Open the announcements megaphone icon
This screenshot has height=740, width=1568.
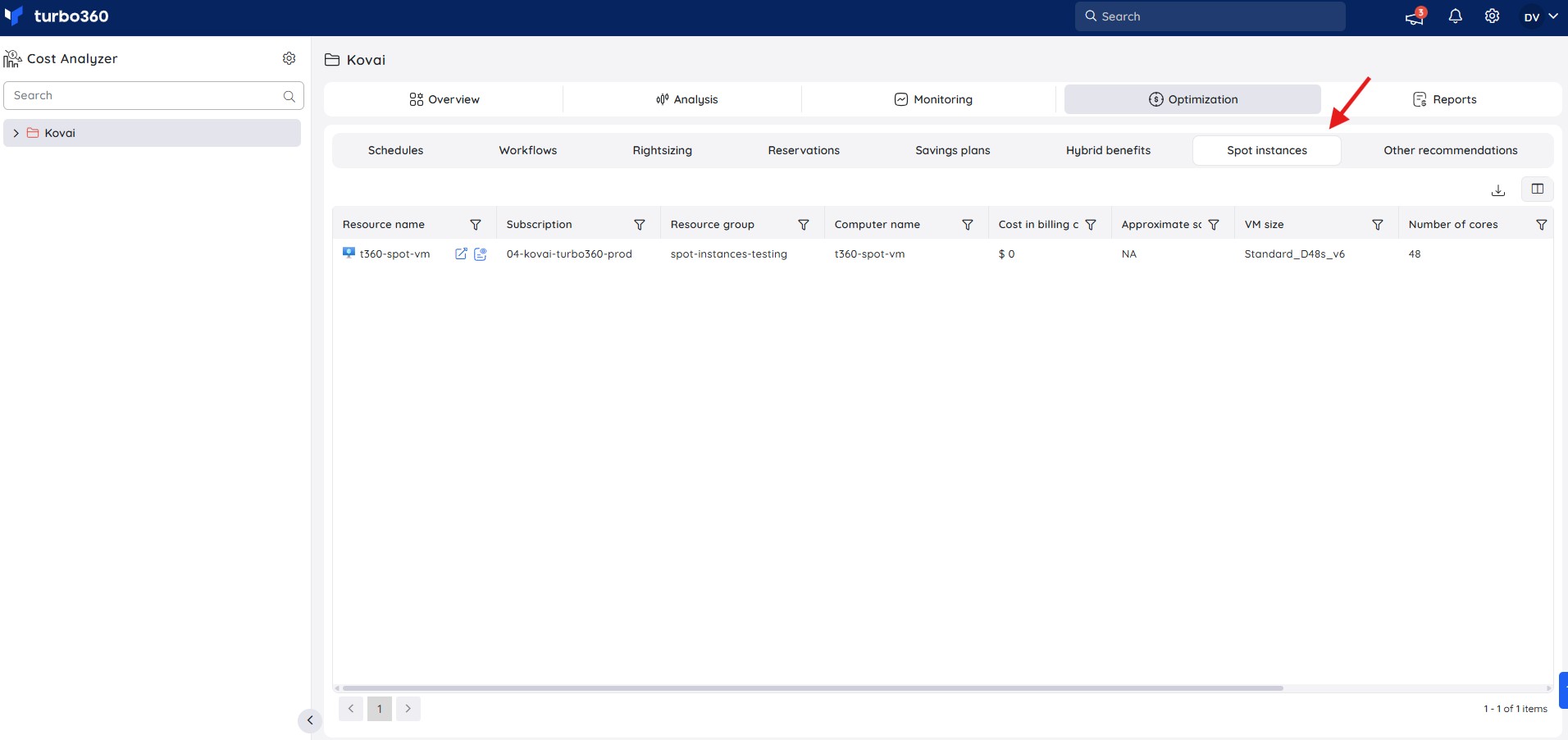coord(1415,16)
